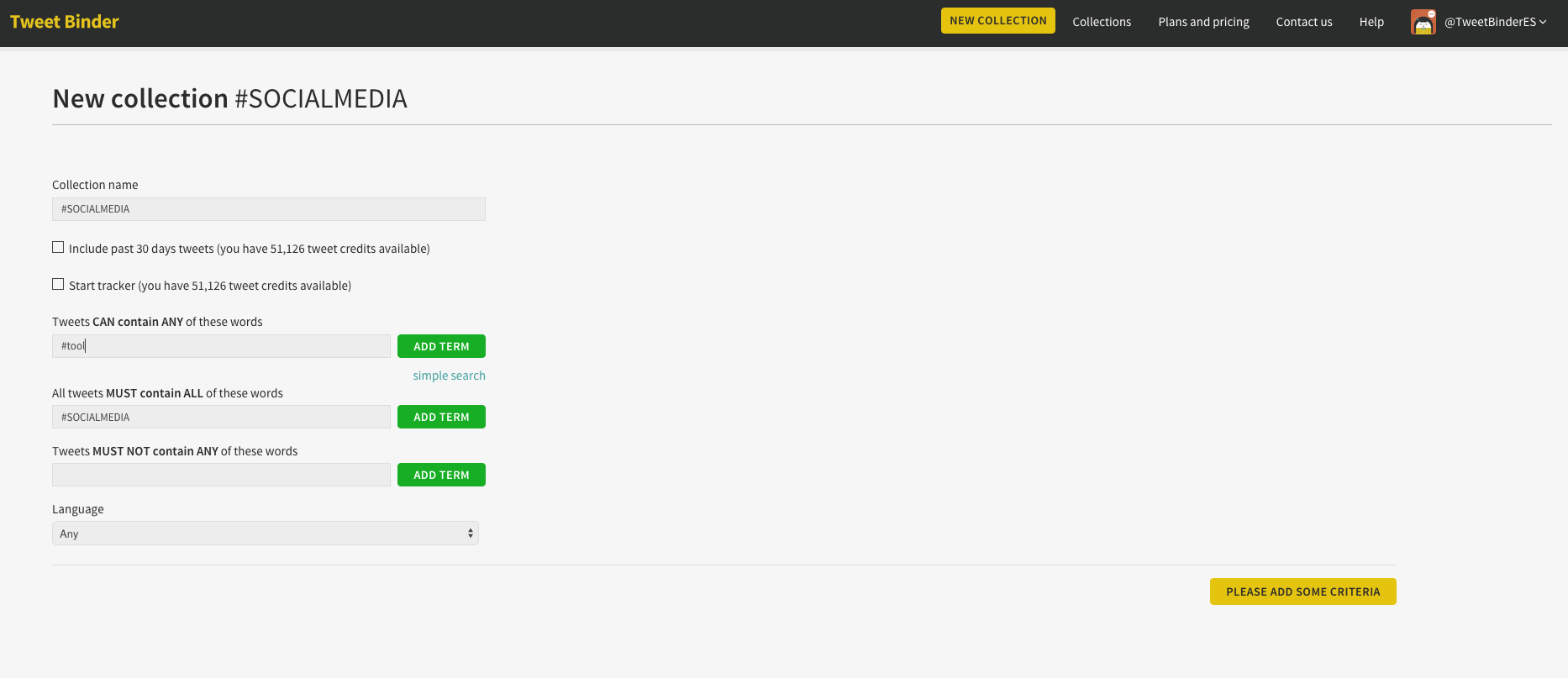
Task: Open the Help menu item
Action: 1371,22
